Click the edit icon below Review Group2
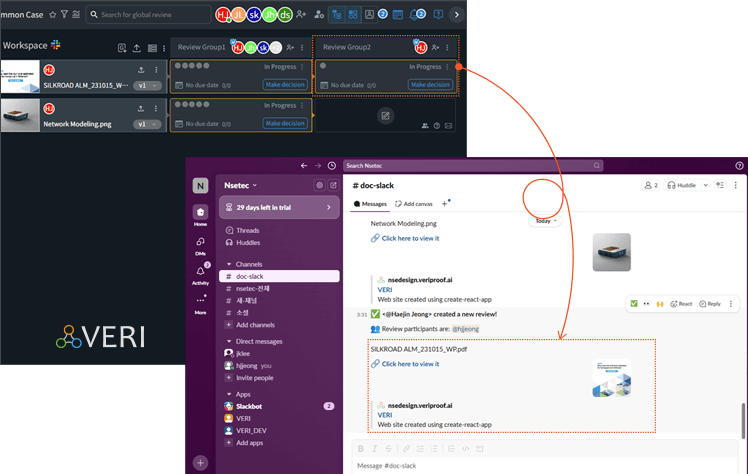This screenshot has height=474, width=748. coord(385,115)
